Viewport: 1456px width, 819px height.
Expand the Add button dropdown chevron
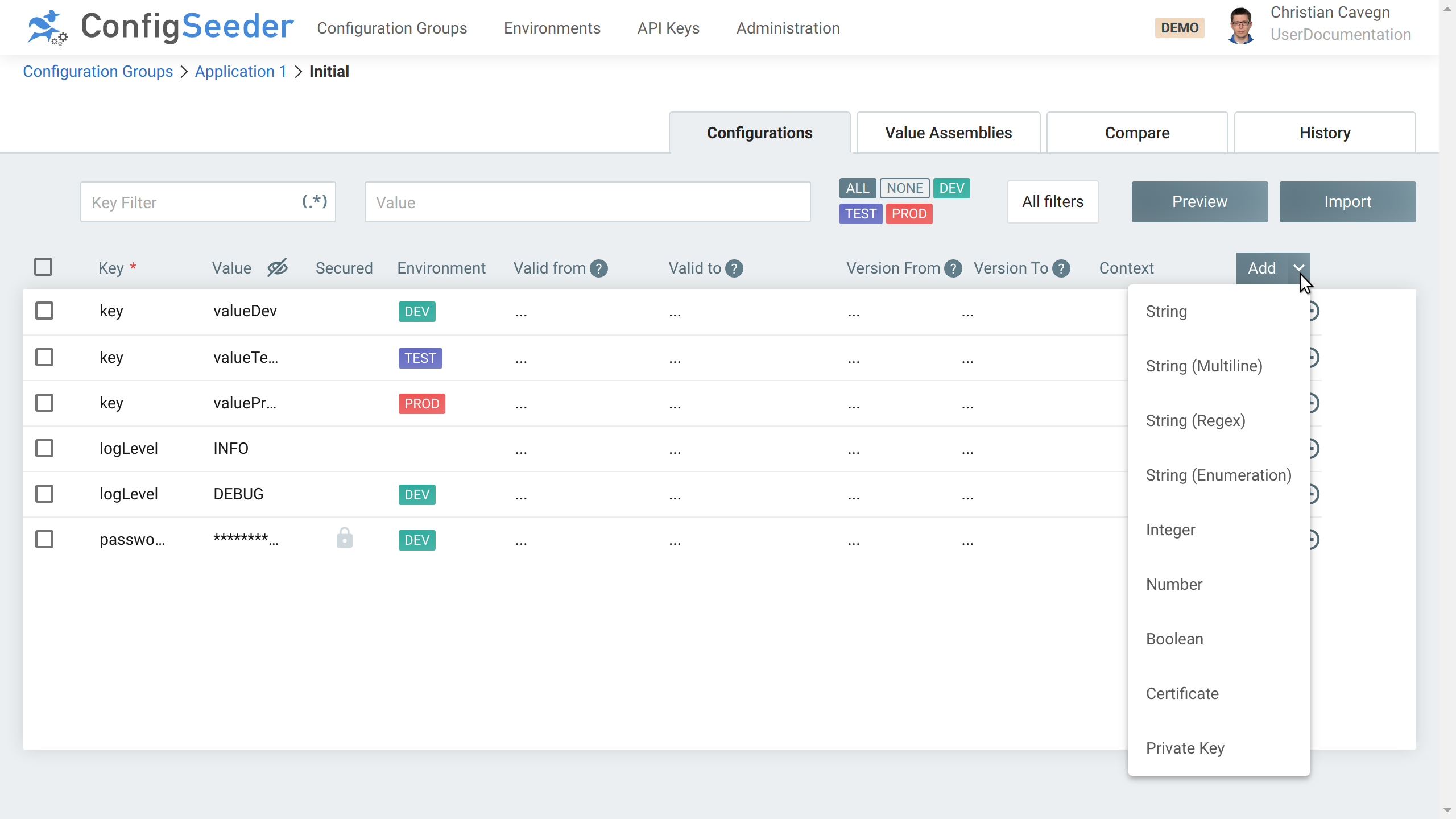1298,268
